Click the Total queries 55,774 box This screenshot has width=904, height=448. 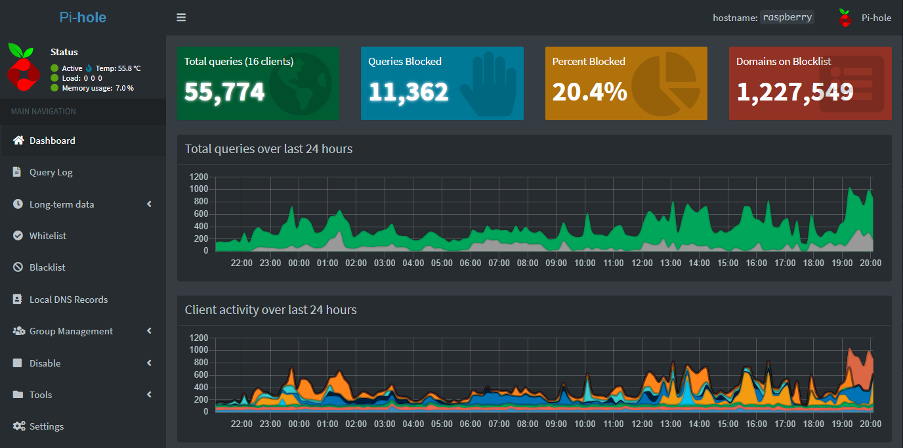[258, 84]
